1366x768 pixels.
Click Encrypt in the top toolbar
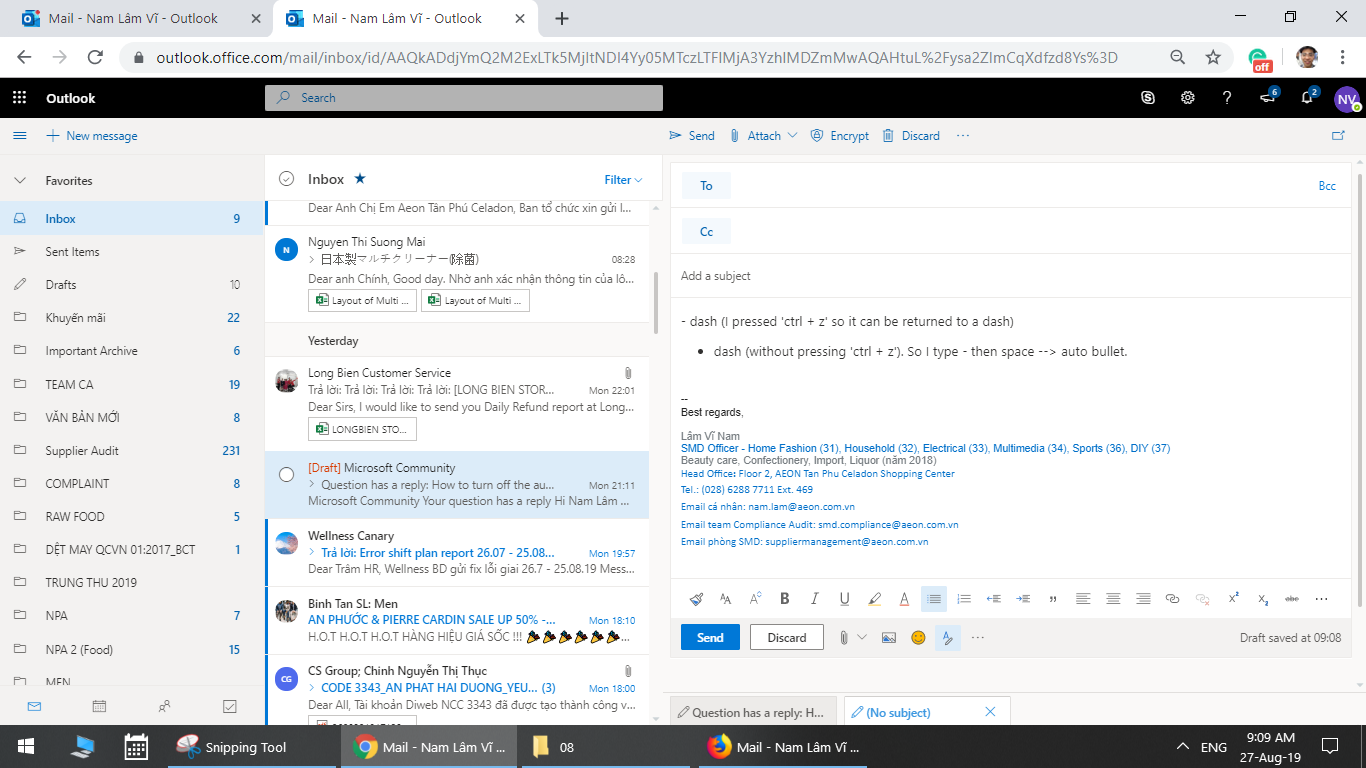click(839, 136)
